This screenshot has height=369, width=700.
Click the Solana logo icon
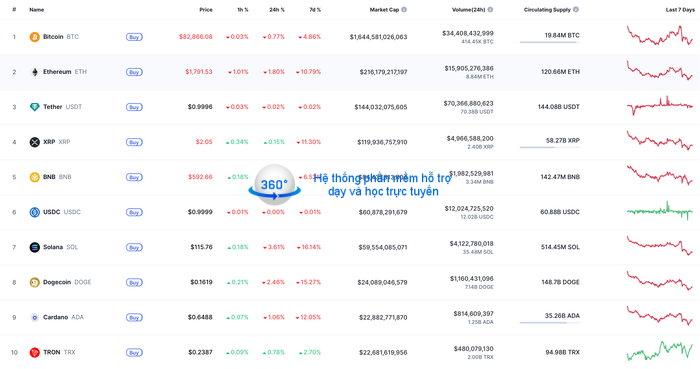coord(34,247)
